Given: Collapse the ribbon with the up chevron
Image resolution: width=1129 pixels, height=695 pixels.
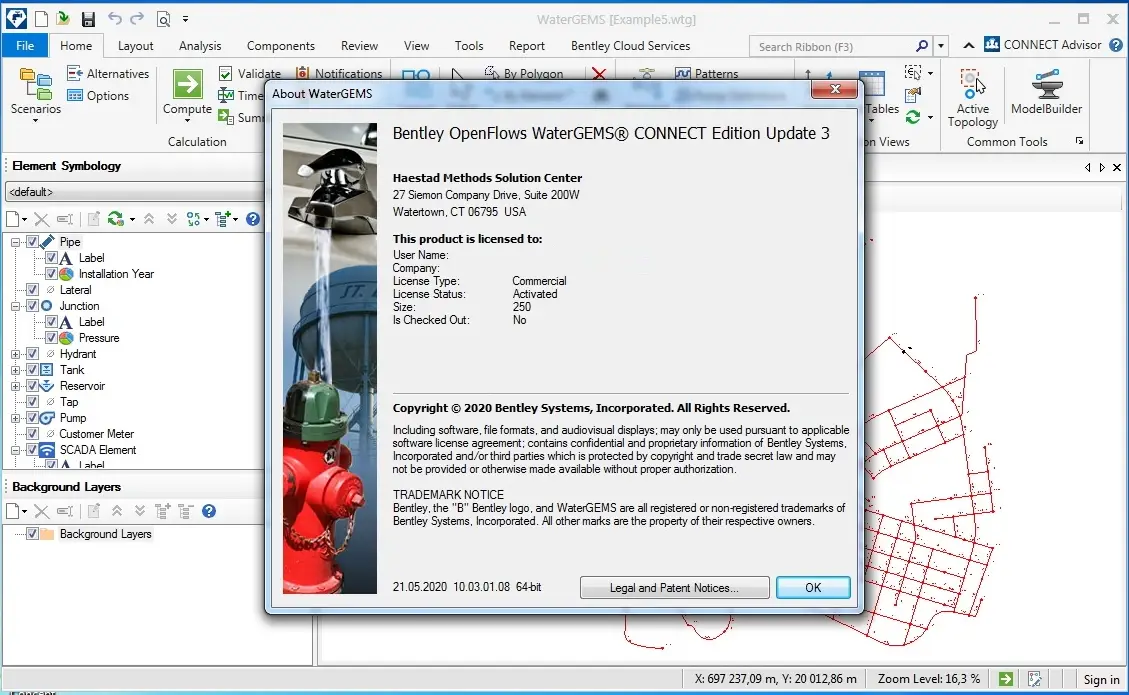Looking at the screenshot, I should pyautogui.click(x=968, y=45).
